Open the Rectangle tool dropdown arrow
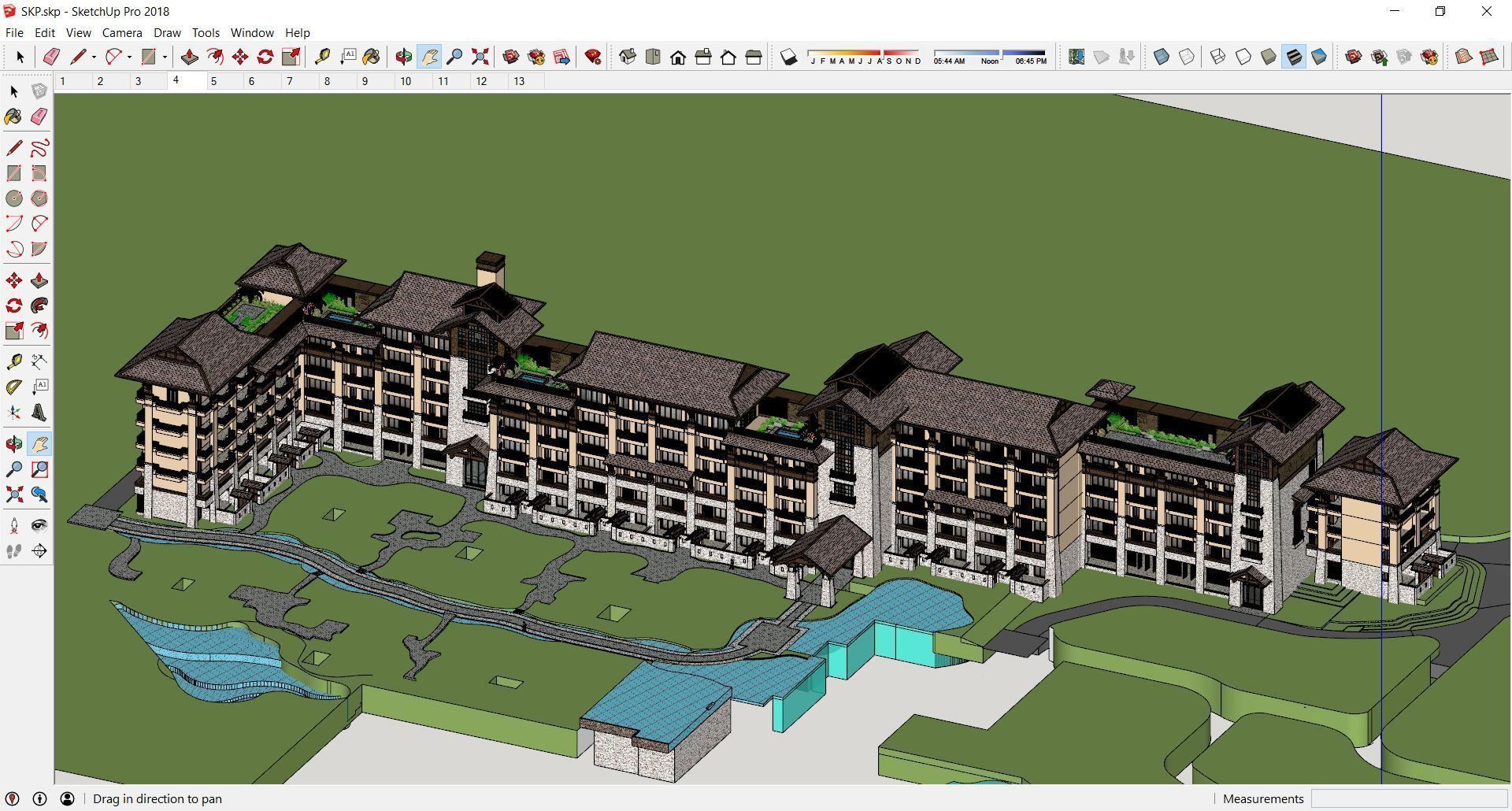Viewport: 1512px width, 811px height. tap(163, 57)
